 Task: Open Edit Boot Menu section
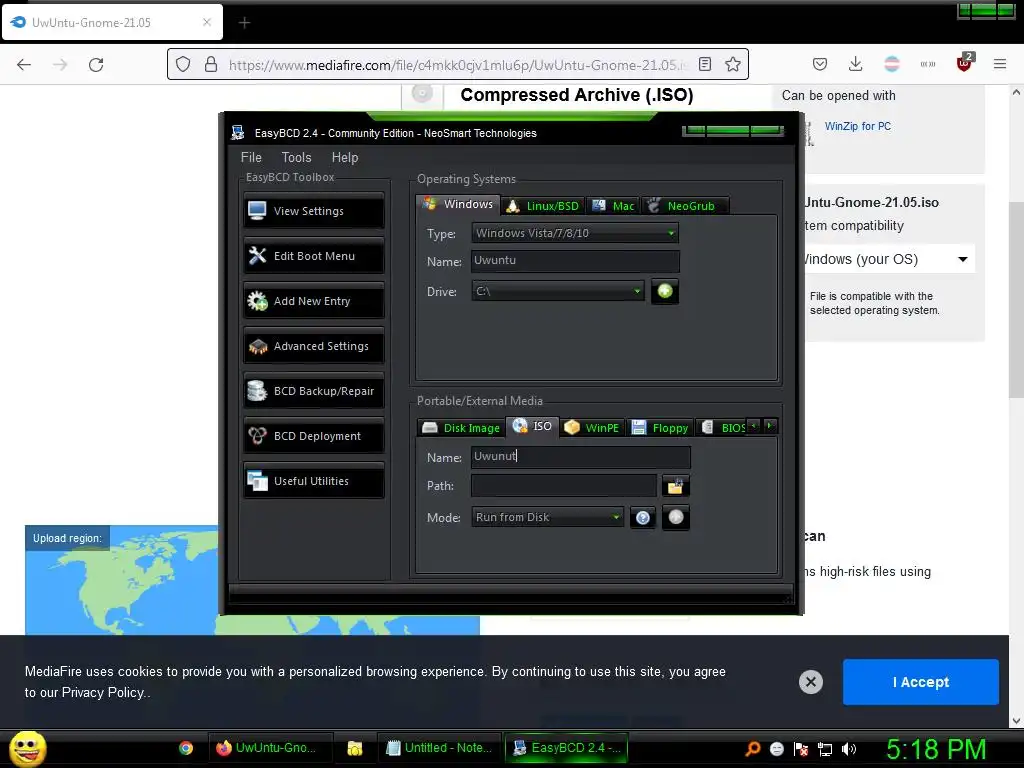pos(313,256)
